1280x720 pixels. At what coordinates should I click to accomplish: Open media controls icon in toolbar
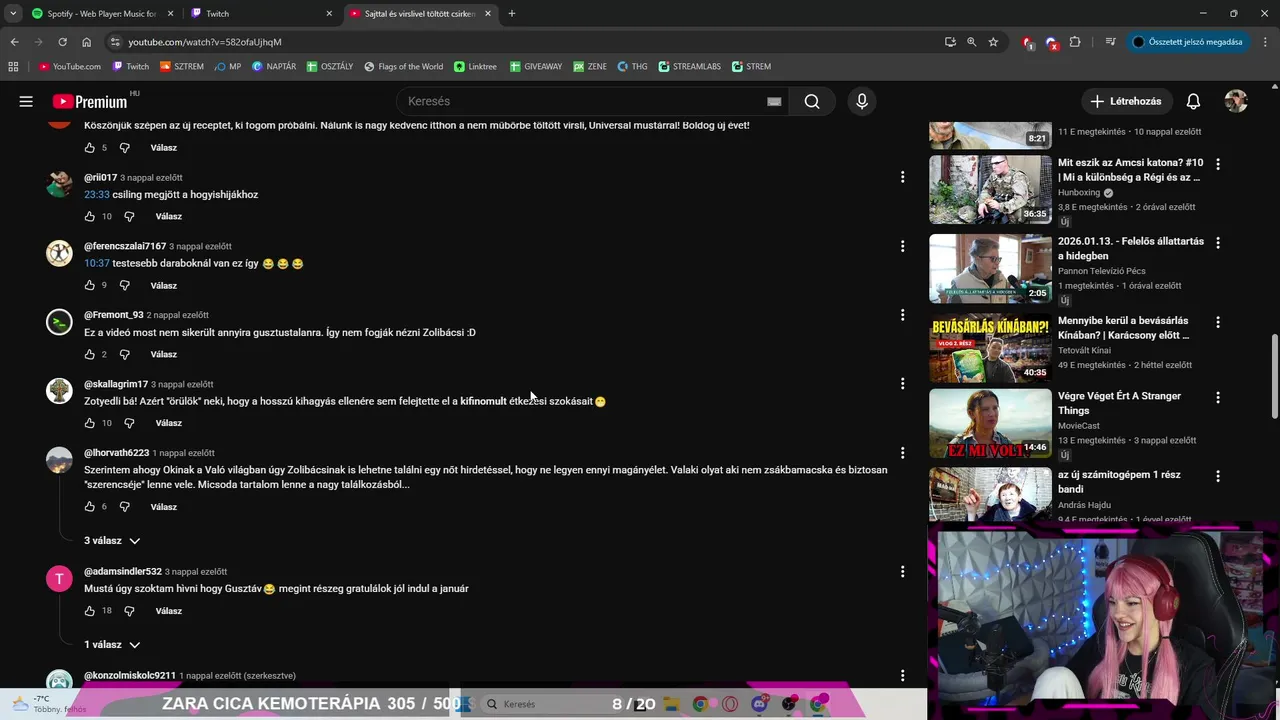point(1110,42)
